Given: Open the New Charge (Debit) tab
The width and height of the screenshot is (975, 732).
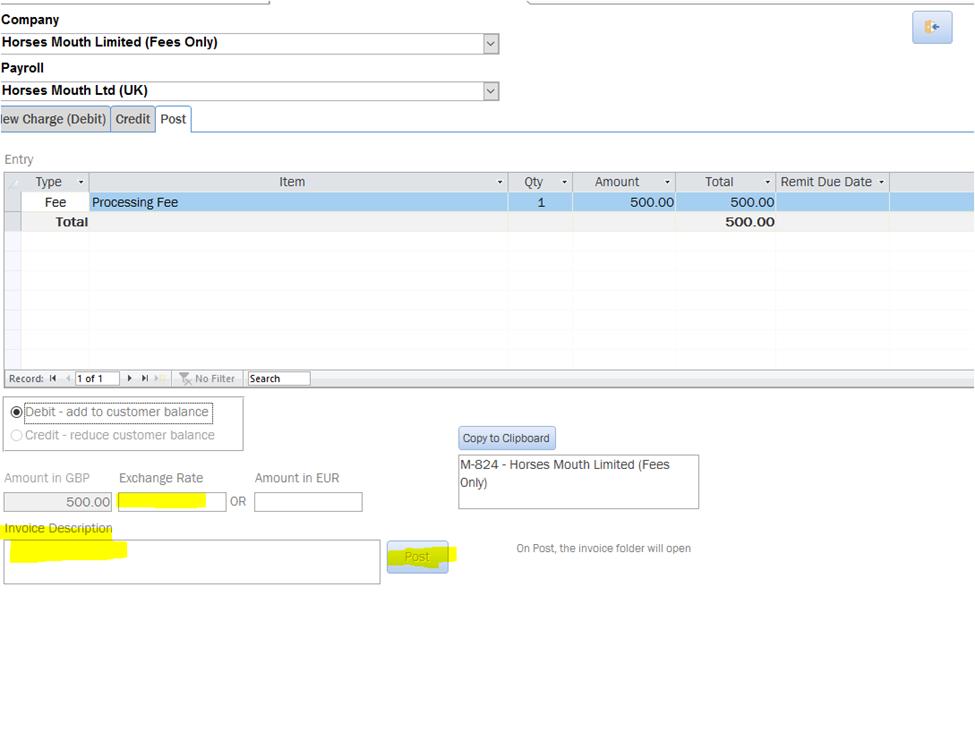Looking at the screenshot, I should pos(54,119).
